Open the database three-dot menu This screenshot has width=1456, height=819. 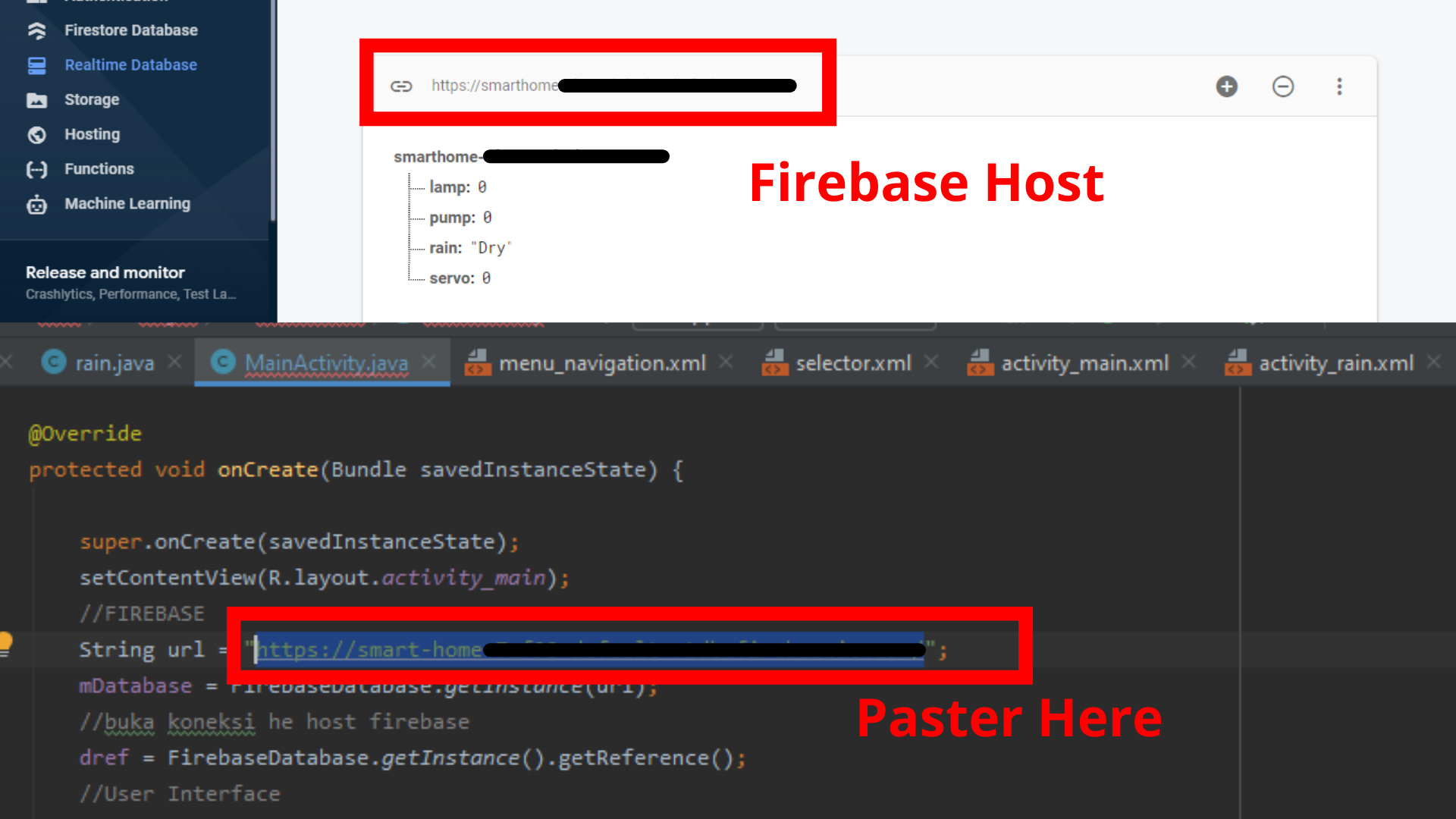click(1339, 86)
